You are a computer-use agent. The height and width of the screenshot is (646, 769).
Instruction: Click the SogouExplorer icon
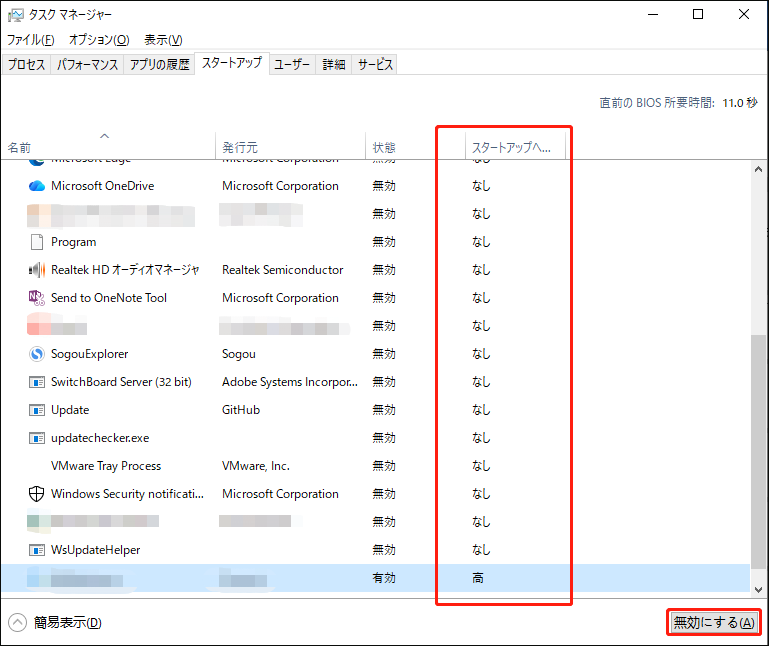coord(37,354)
